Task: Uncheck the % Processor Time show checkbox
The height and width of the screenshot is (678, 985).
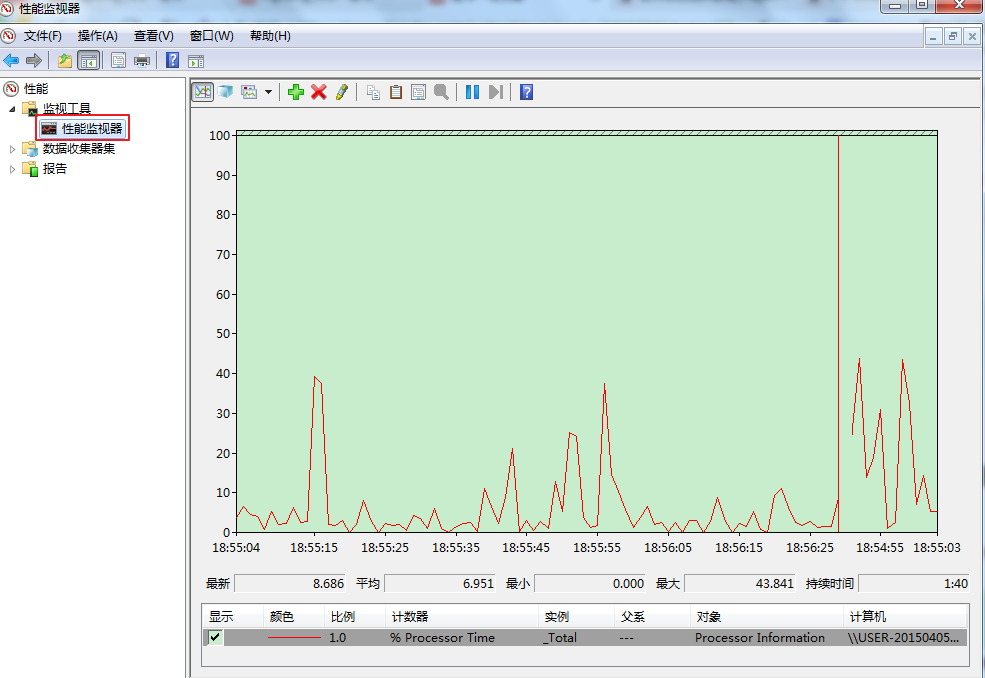Action: 215,637
